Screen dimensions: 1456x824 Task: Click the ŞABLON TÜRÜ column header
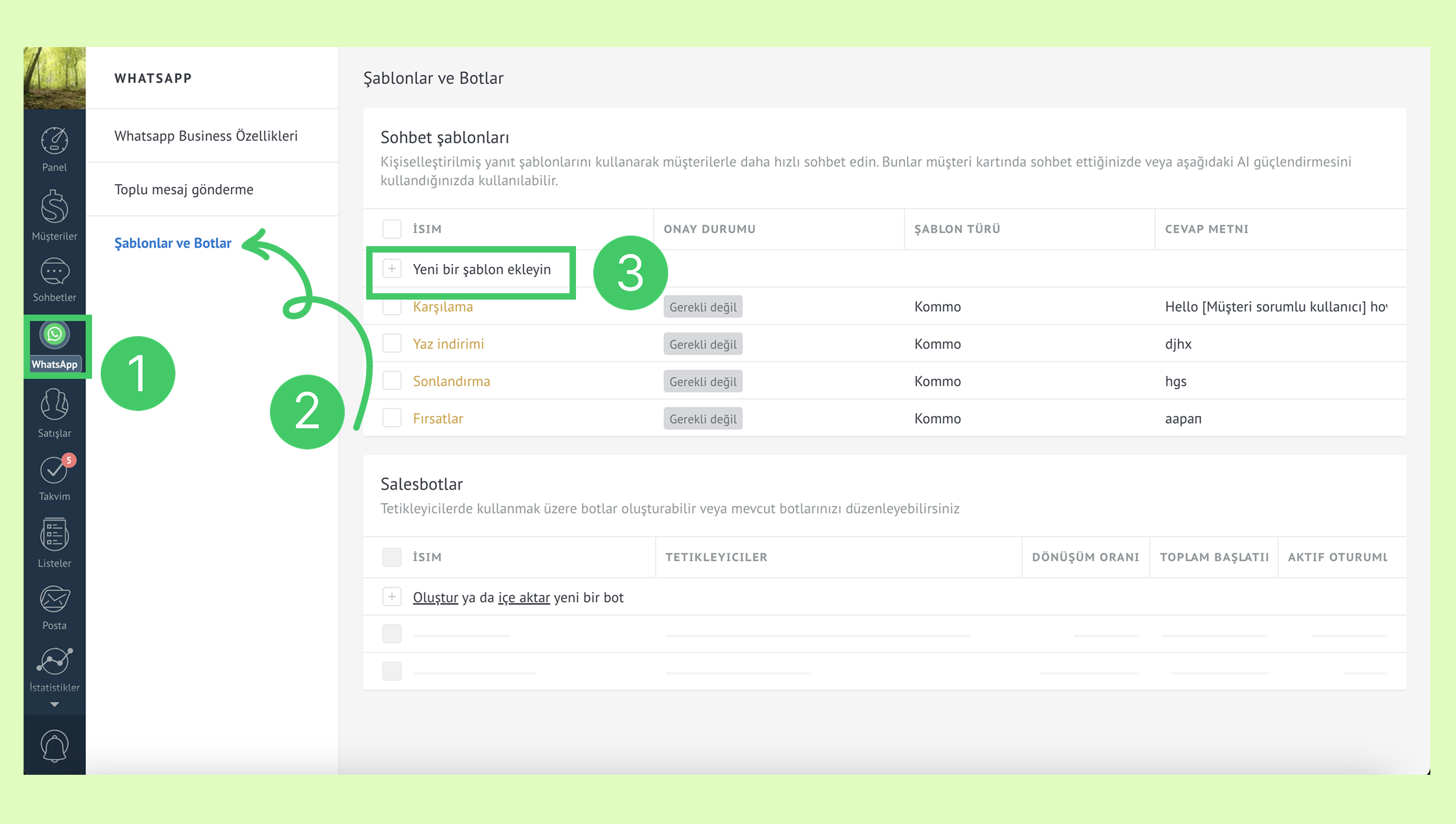click(x=957, y=229)
